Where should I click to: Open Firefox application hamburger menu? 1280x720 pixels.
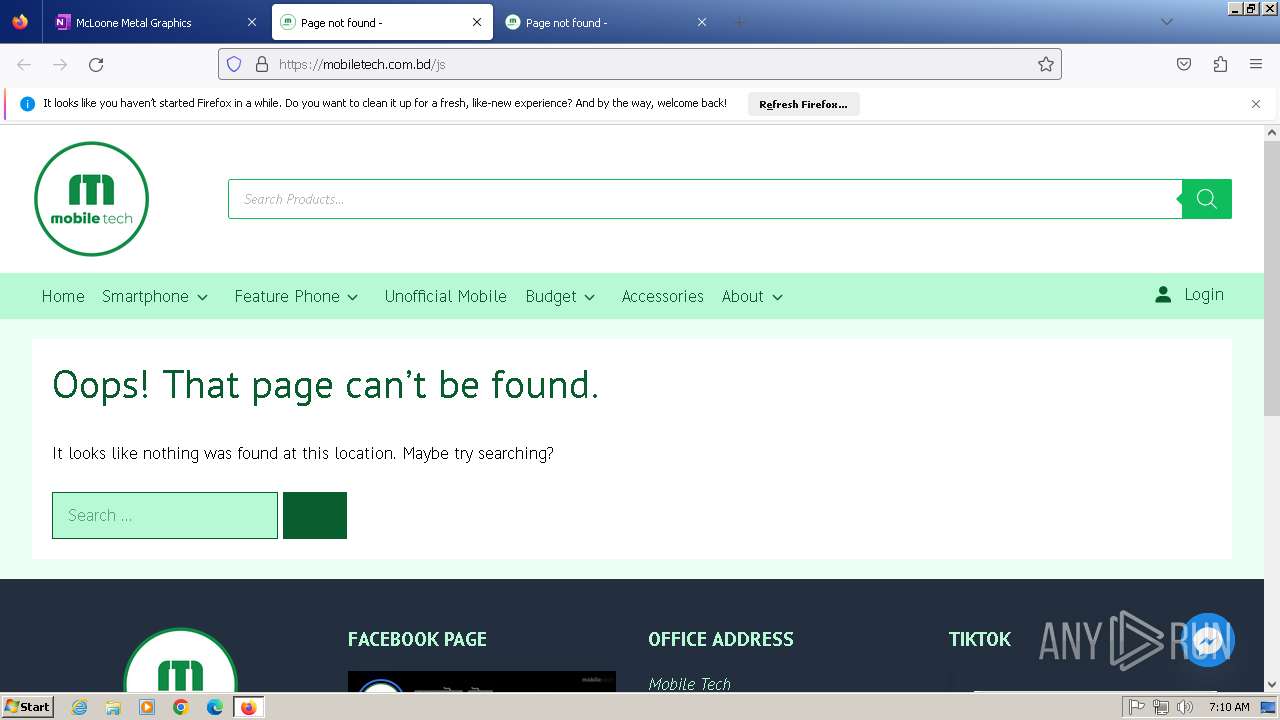1256,64
